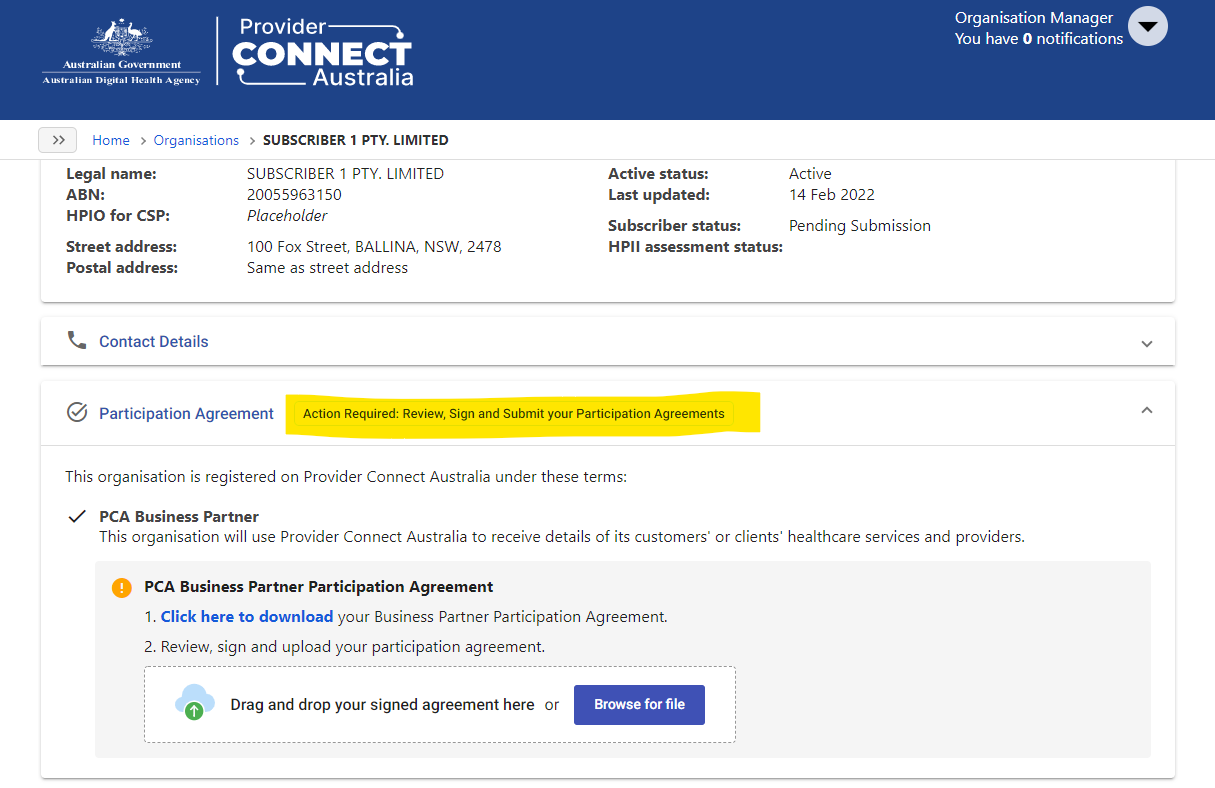The image size is (1215, 788).
Task: Open the Home breadcrumb page
Action: pos(110,140)
